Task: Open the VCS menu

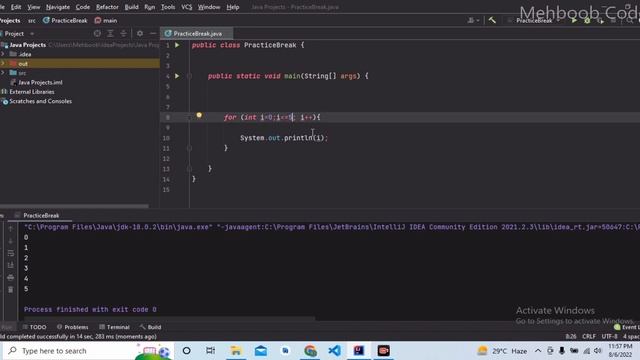Action: click(x=187, y=7)
